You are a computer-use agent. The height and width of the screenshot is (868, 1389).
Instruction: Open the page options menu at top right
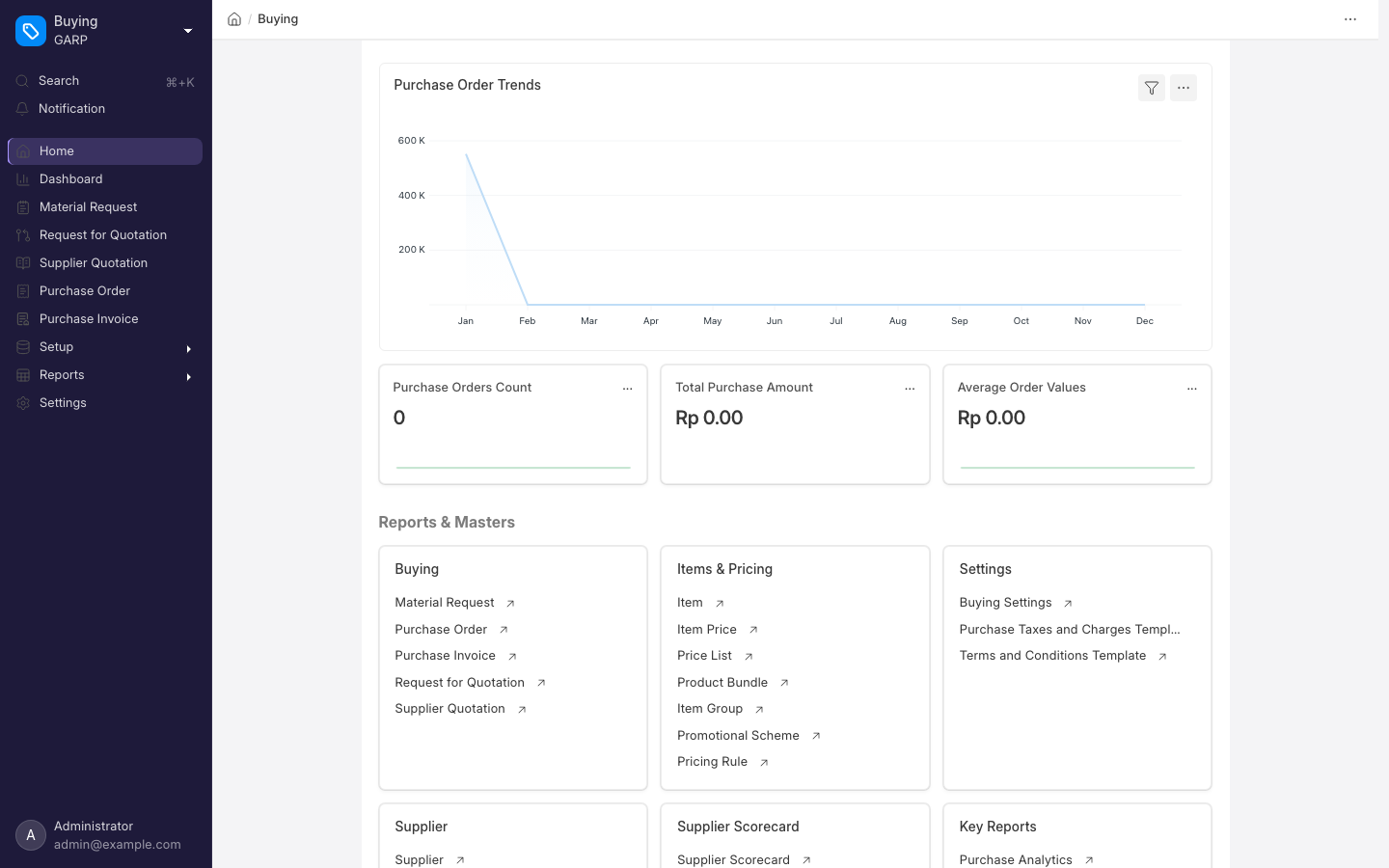click(x=1350, y=19)
